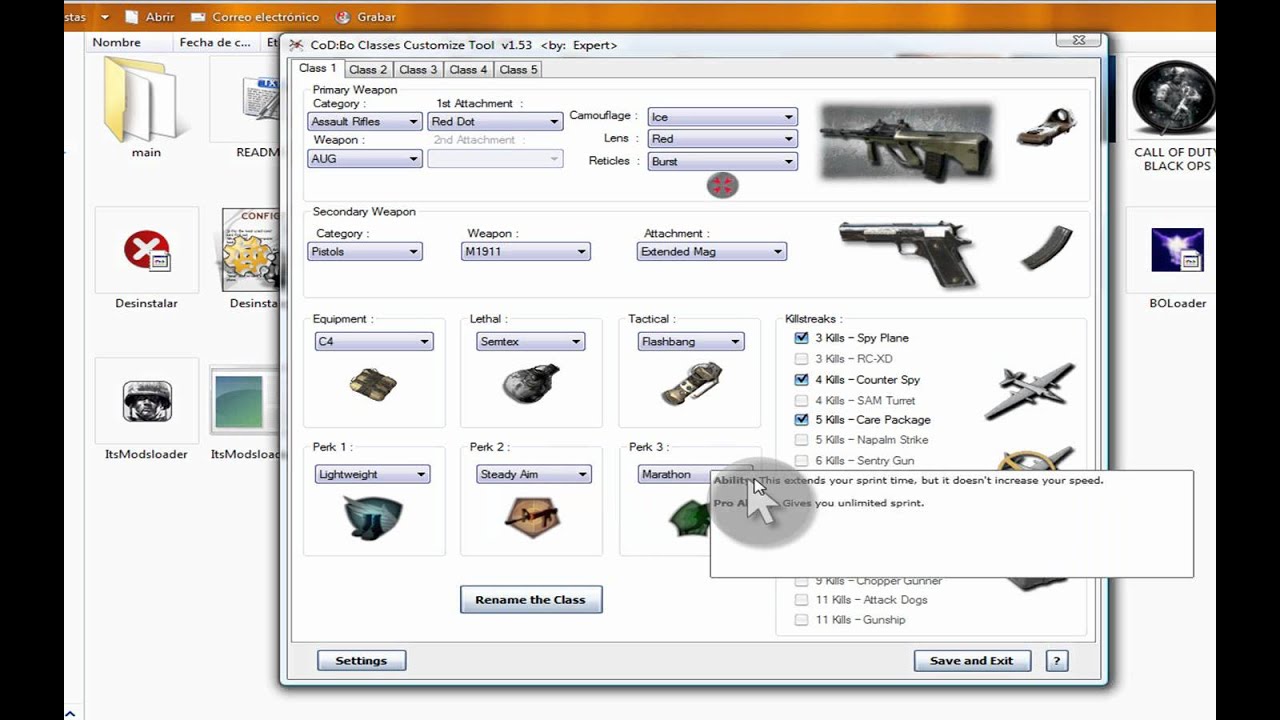This screenshot has width=1280, height=720.
Task: Click the extended mag attachment icon
Action: coord(1046,249)
